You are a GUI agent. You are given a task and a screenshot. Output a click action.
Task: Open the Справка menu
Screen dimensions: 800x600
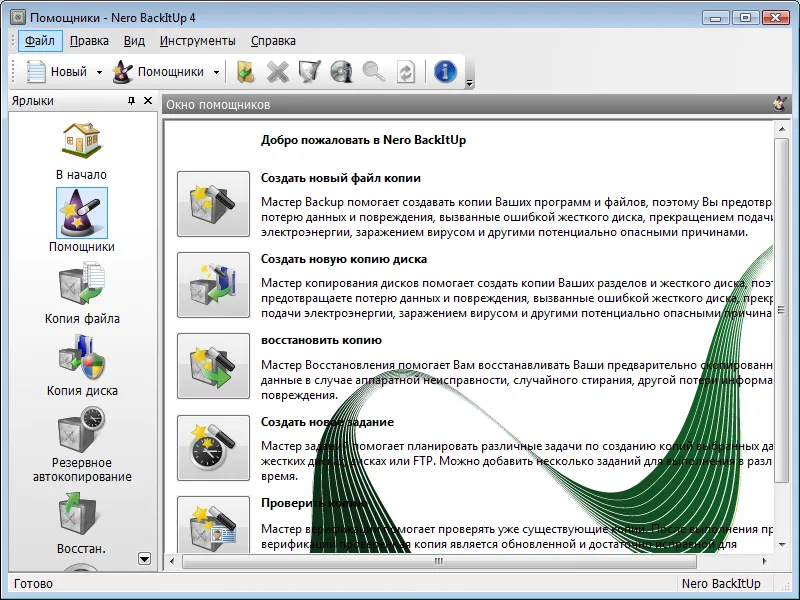[273, 41]
